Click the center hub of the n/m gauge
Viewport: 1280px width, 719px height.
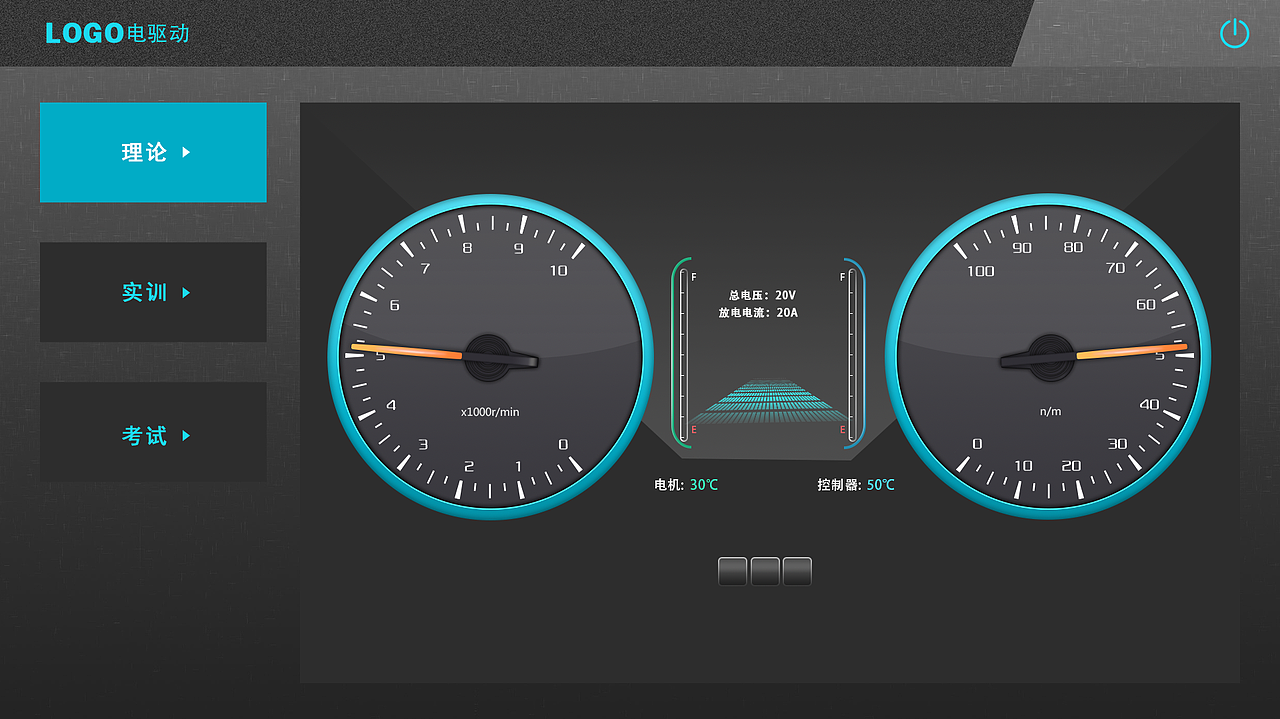click(1050, 357)
